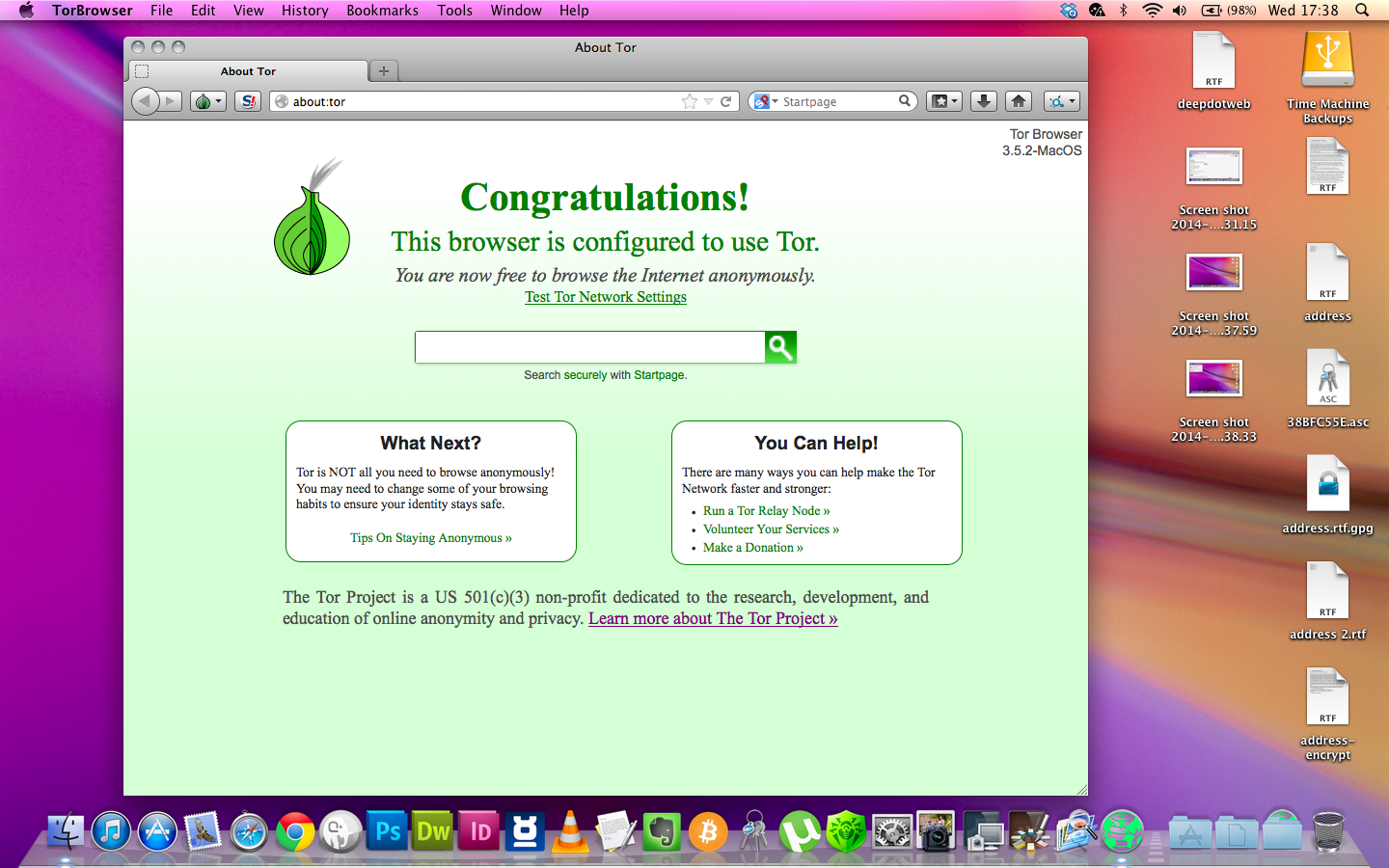This screenshot has height=868, width=1389.
Task: Click the search magnifier in Startpage box
Action: (905, 101)
